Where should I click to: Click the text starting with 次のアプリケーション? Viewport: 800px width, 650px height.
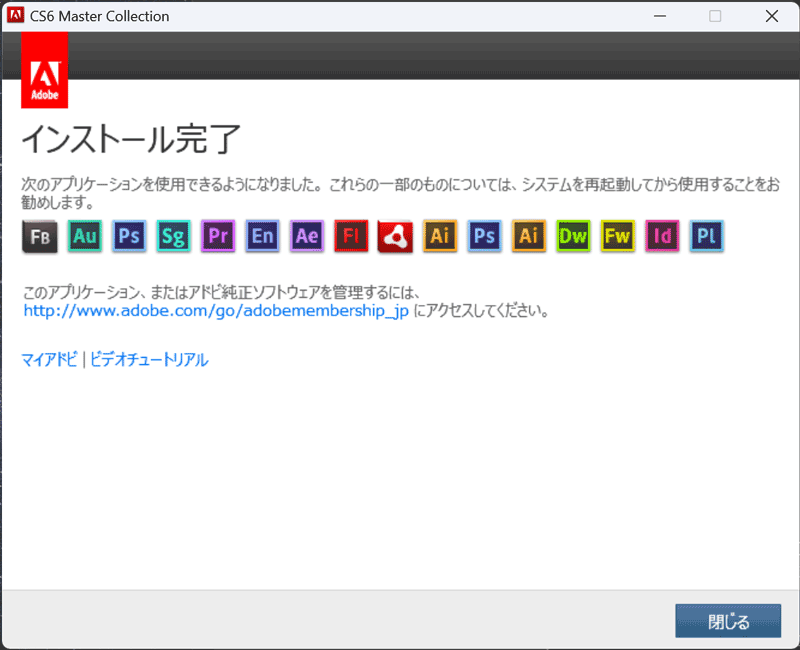coord(401,193)
